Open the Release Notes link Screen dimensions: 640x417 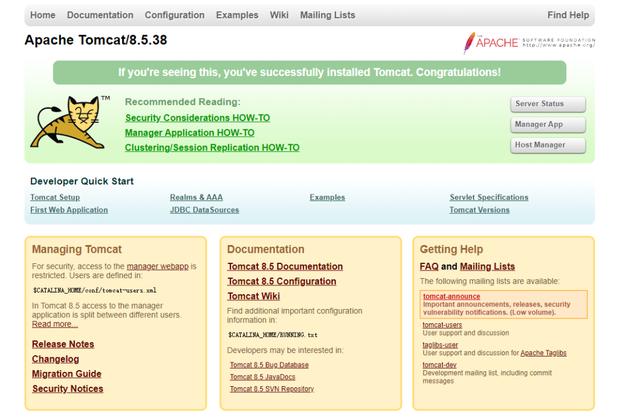(63, 344)
